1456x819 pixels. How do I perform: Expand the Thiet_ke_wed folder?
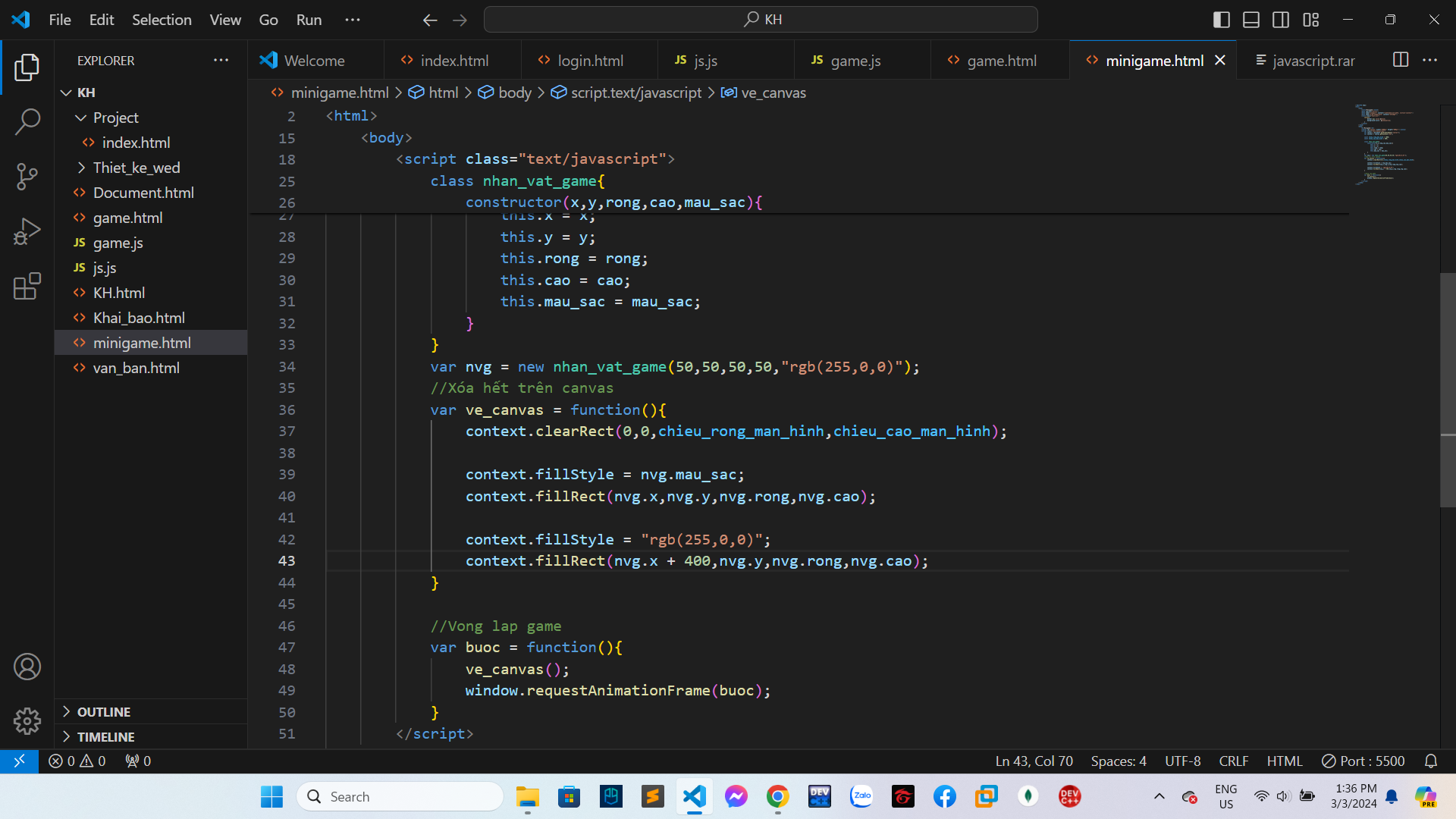tap(136, 168)
